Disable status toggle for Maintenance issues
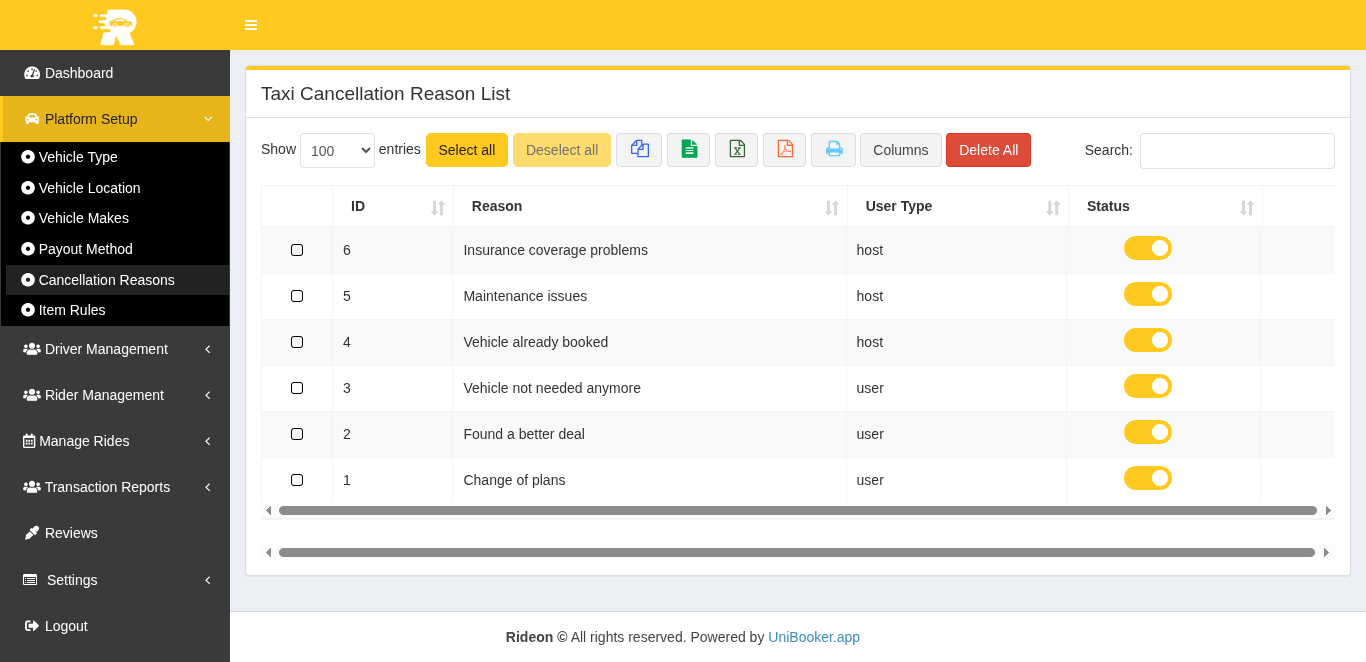The image size is (1366, 662). pyautogui.click(x=1147, y=294)
